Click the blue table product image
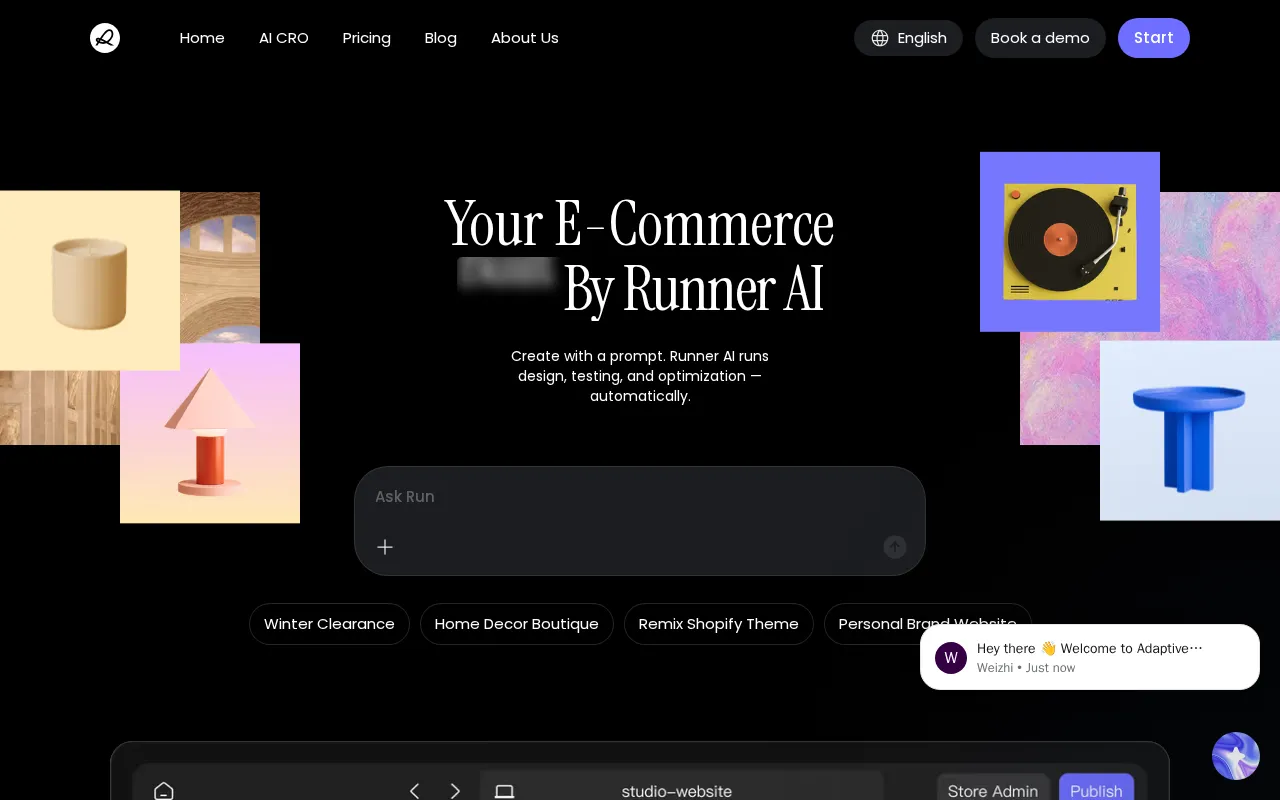 (1190, 431)
